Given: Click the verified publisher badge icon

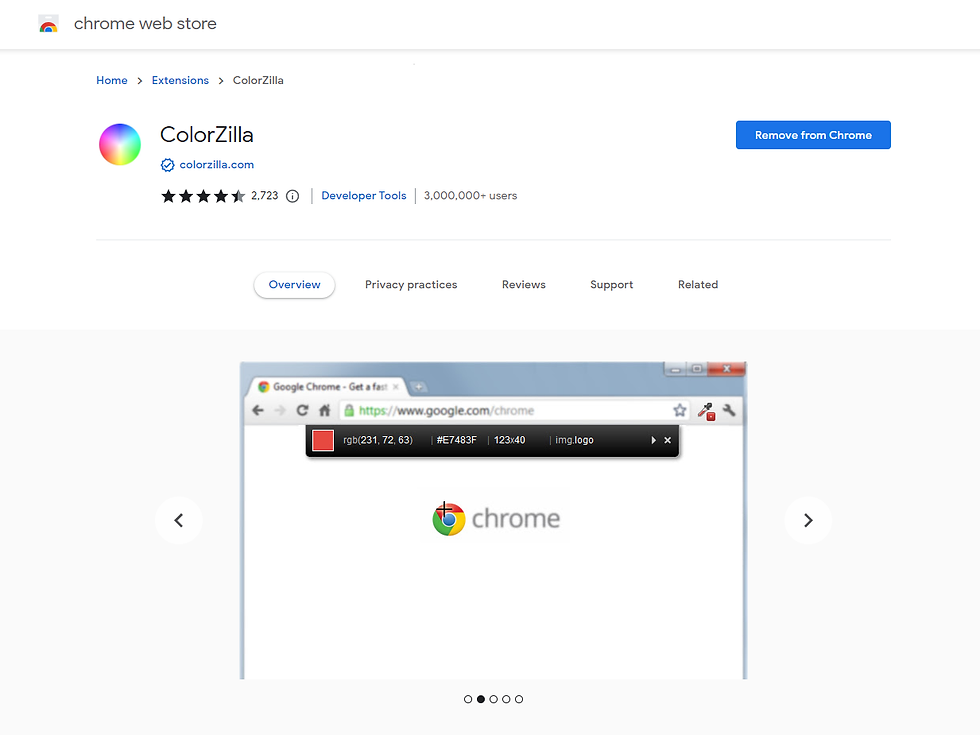Looking at the screenshot, I should tap(168, 165).
